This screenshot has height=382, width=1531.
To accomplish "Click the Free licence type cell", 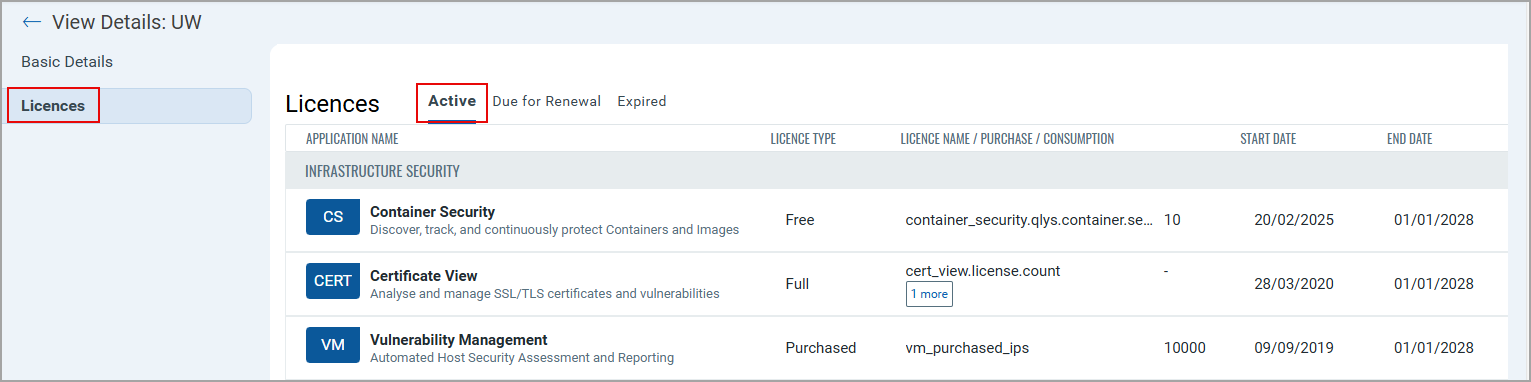I will pos(800,220).
